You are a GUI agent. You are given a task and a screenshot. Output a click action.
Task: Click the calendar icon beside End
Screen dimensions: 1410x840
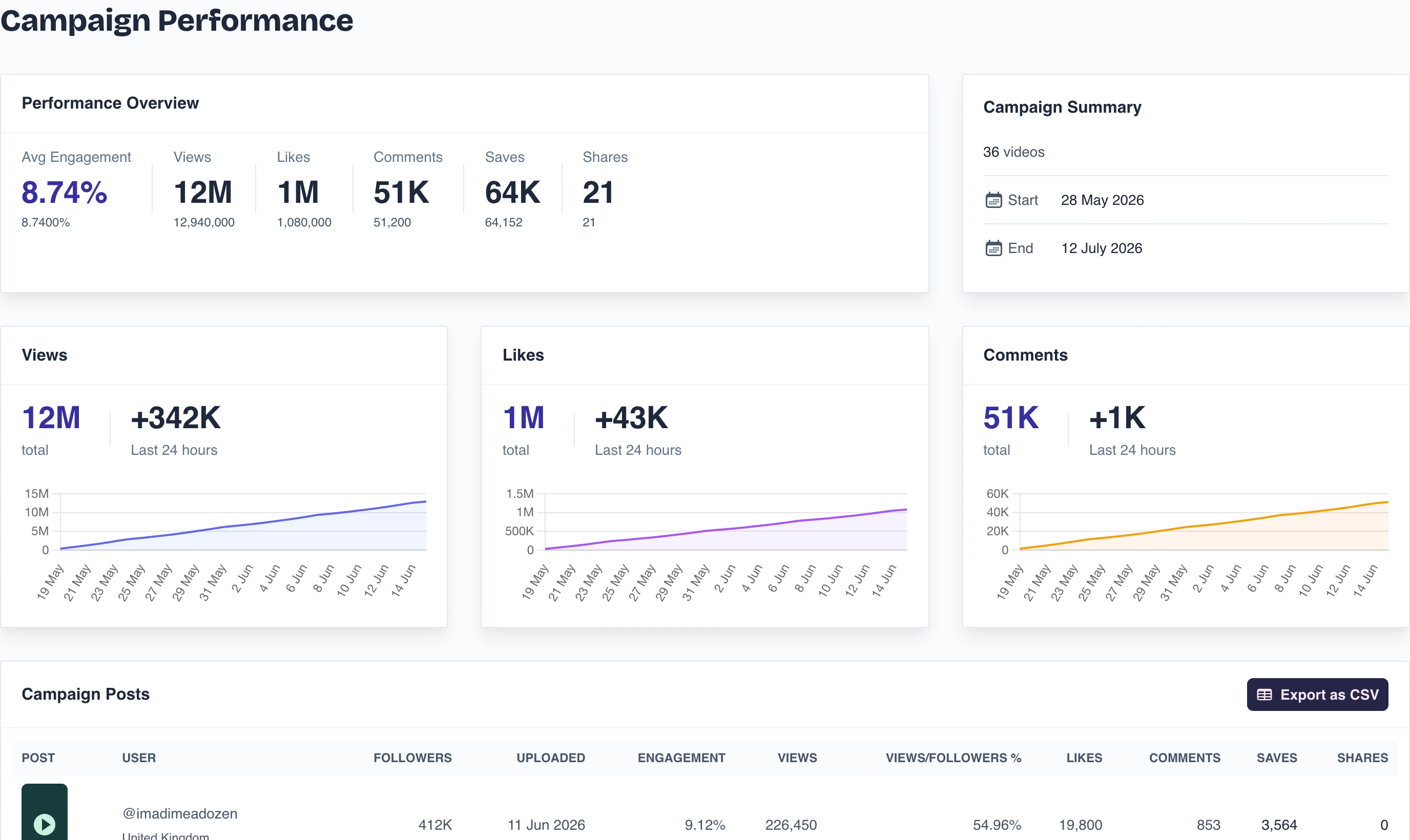coord(993,248)
